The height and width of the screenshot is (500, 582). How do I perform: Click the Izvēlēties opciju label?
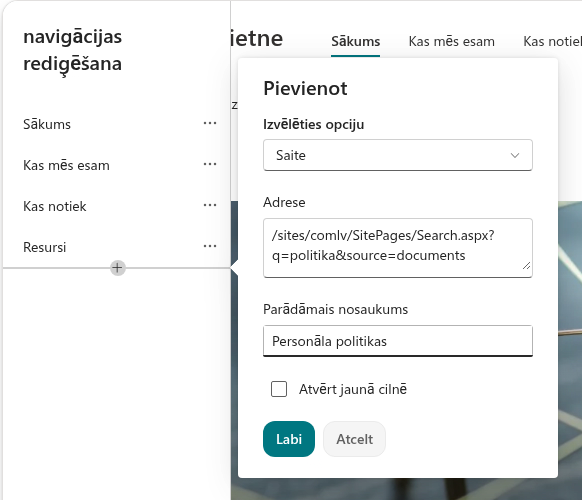[314, 124]
